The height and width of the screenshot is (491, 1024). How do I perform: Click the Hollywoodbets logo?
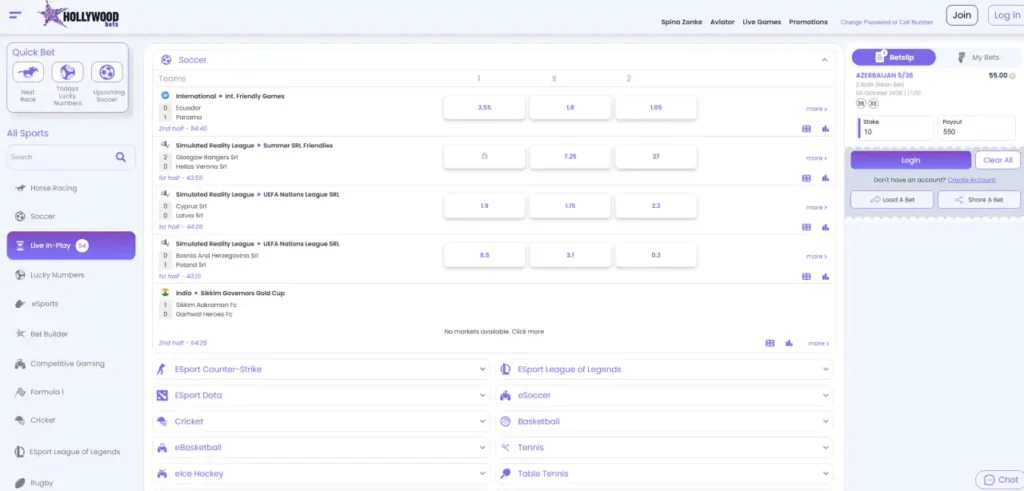[x=78, y=14]
